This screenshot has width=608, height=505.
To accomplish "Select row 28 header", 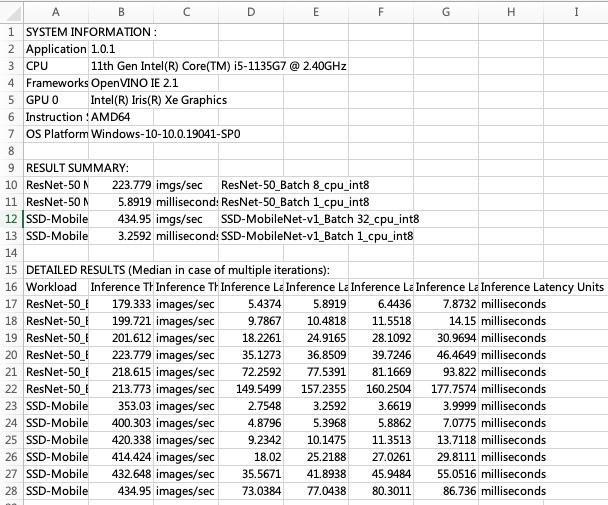I will 12,491.
